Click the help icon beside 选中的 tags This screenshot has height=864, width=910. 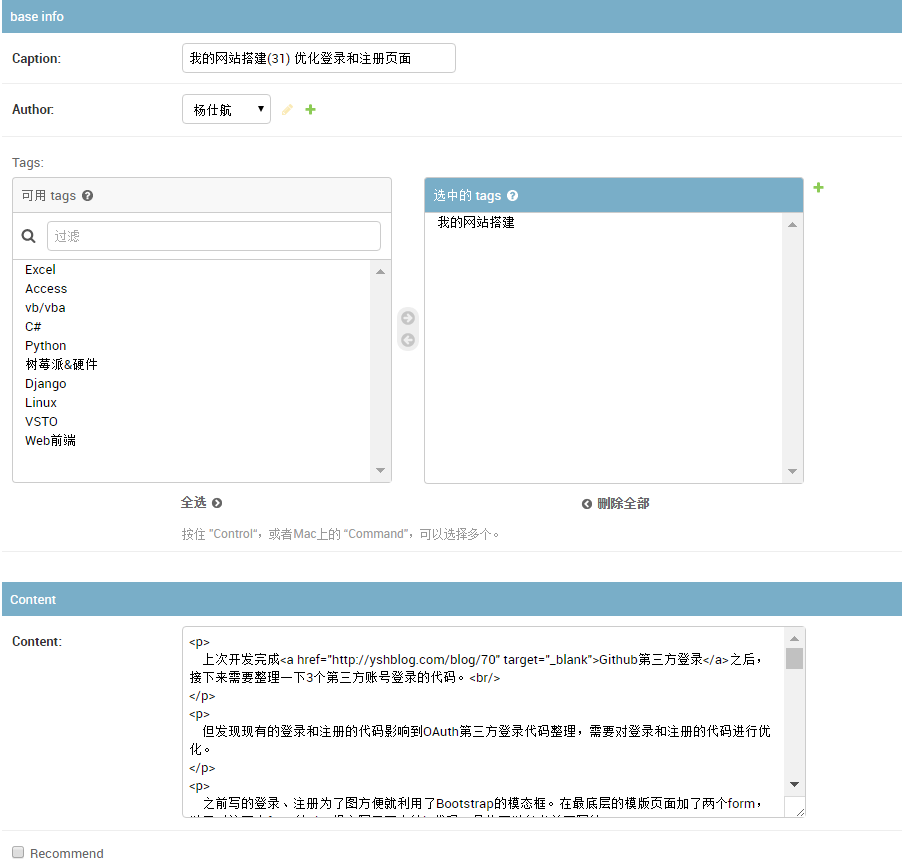[512, 196]
